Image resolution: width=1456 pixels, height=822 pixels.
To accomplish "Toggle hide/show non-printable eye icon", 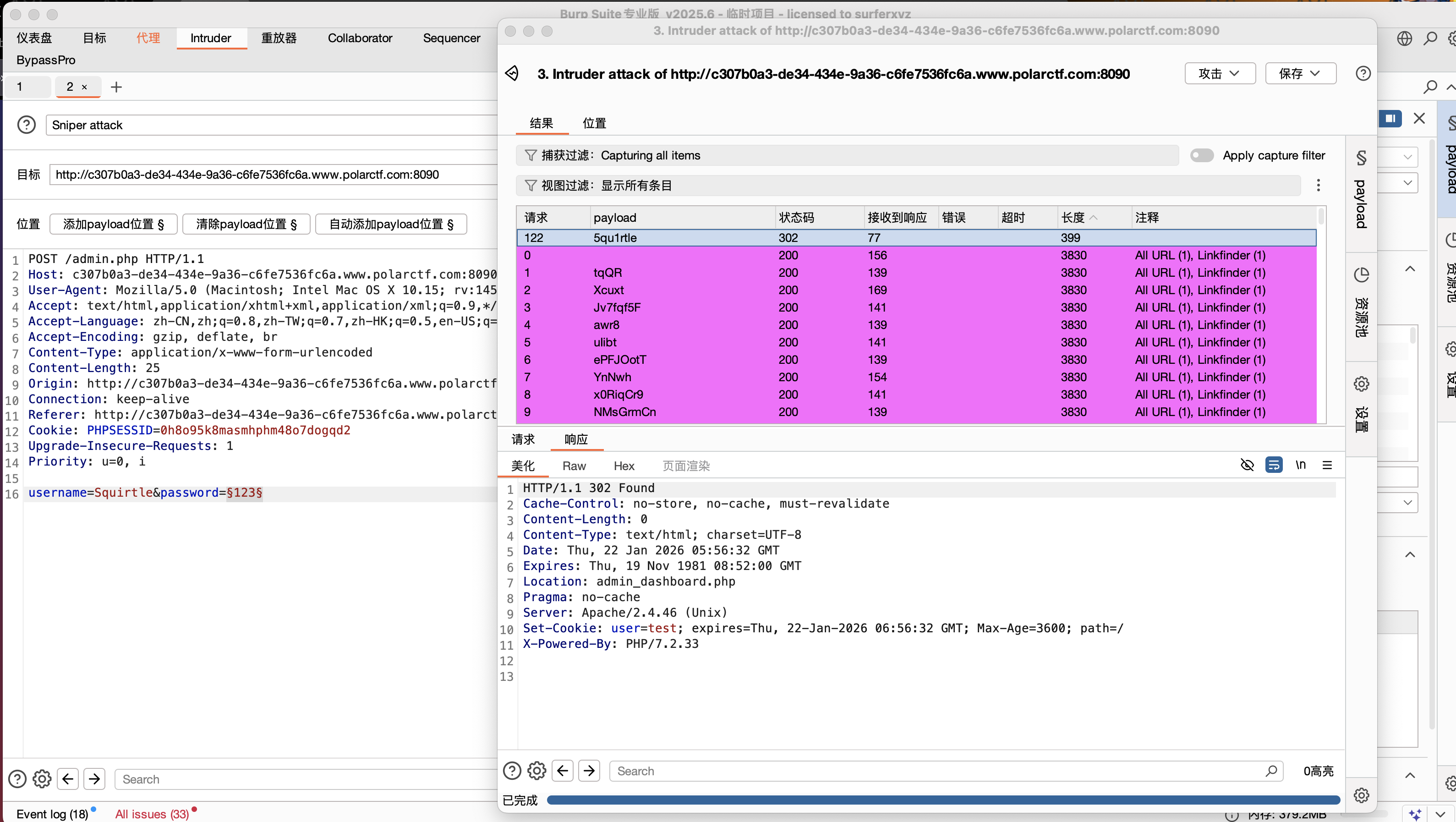I will click(x=1247, y=465).
